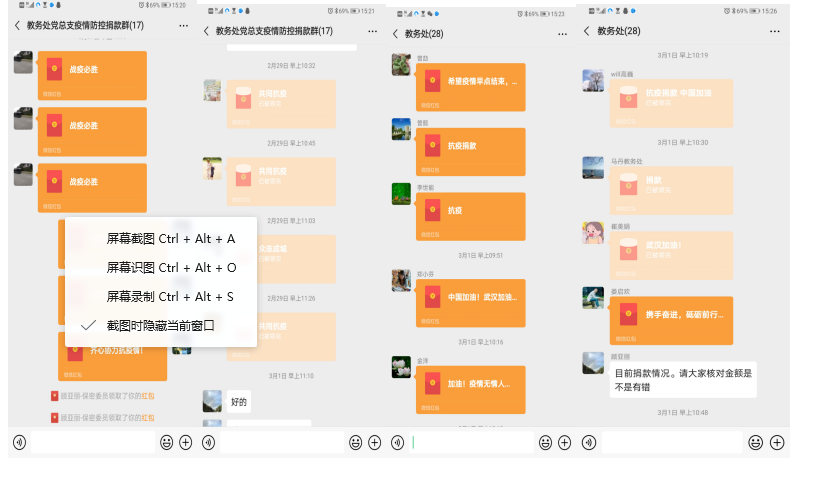Open emoji picker in the rightmost chat panel
Screen dimensions: 818x487
[x=756, y=442]
